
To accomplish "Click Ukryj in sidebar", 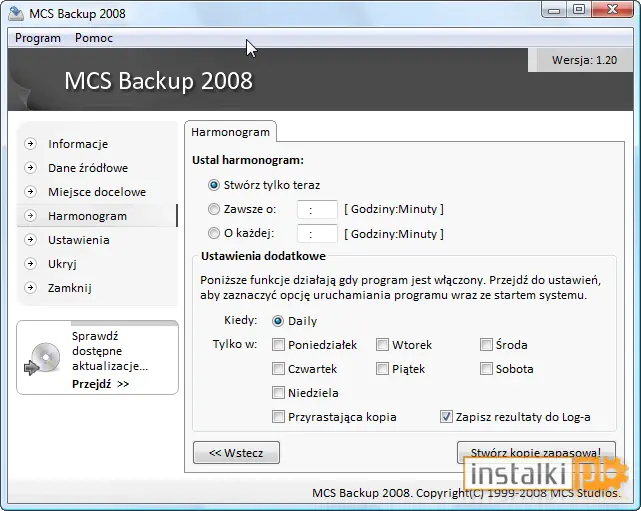I will coord(62,264).
